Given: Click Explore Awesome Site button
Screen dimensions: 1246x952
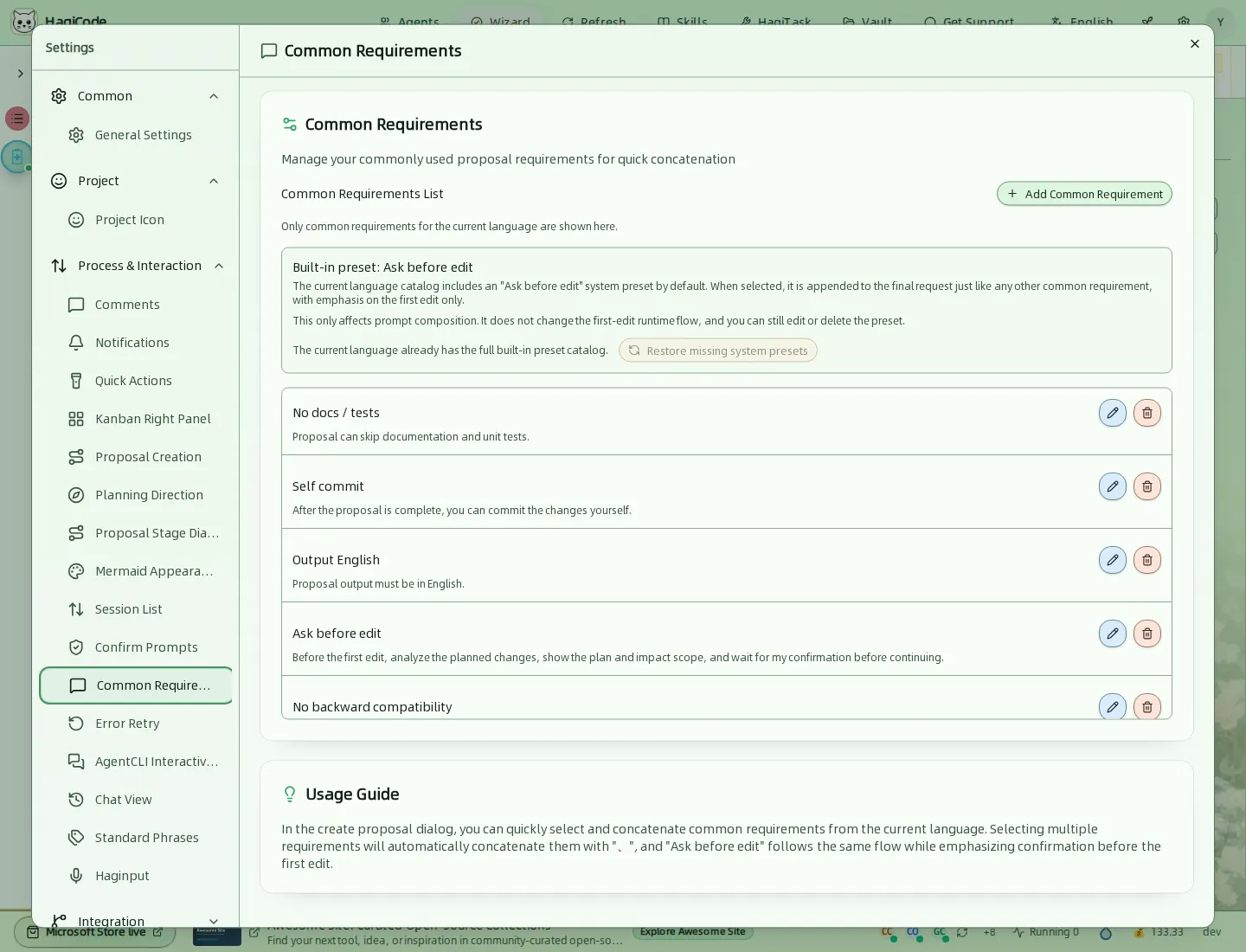Looking at the screenshot, I should [692, 932].
